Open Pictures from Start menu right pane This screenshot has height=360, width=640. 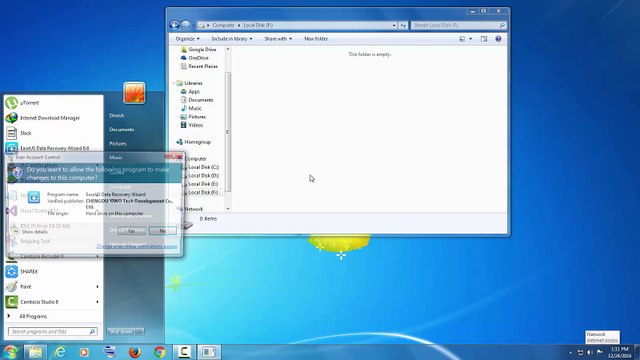pyautogui.click(x=118, y=144)
